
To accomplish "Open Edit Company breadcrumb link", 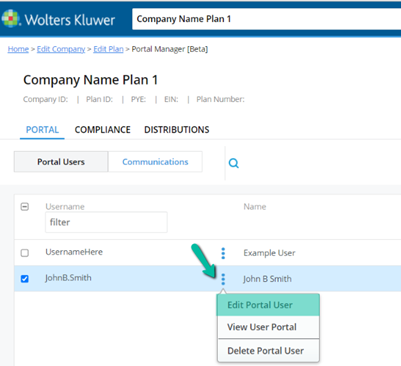I will (x=61, y=49).
